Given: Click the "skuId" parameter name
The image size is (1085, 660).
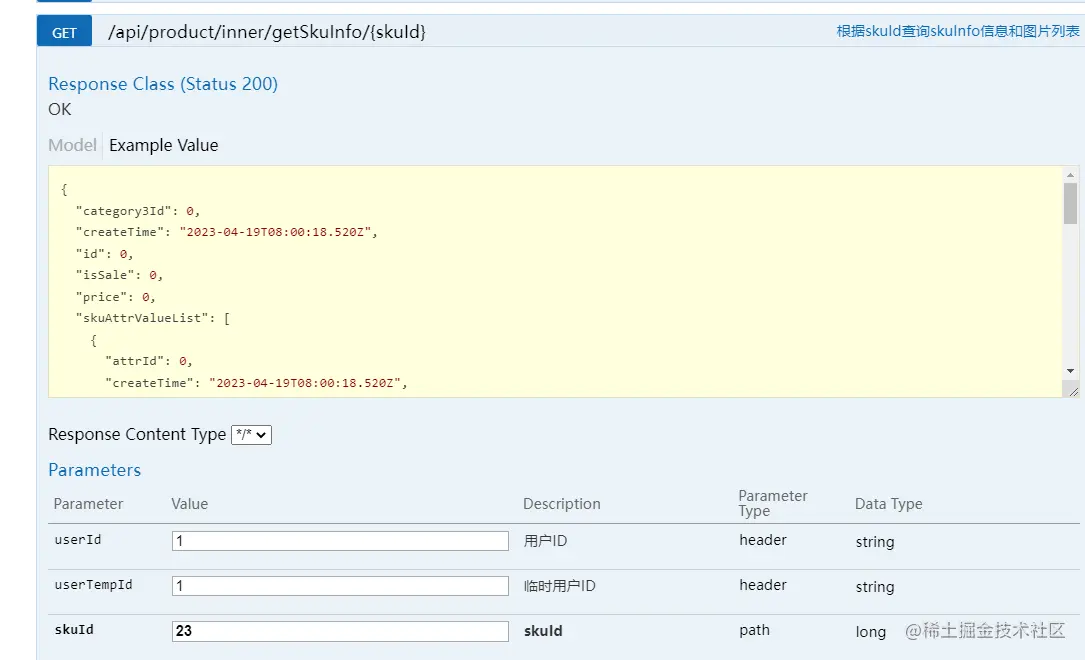Looking at the screenshot, I should 74,630.
